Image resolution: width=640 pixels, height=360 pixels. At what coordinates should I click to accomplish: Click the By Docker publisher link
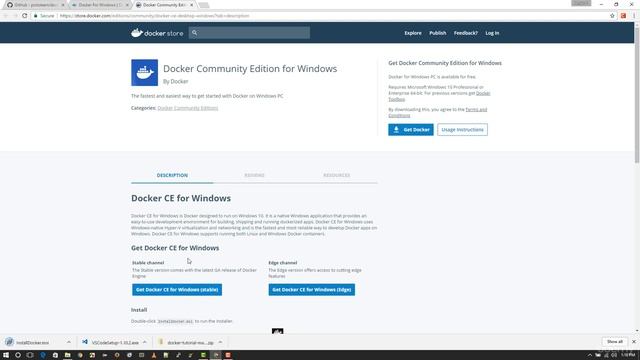(x=176, y=81)
